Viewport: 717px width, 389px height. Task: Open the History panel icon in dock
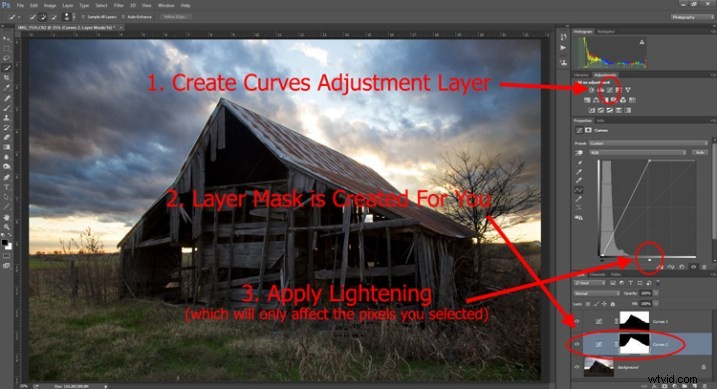coord(563,37)
